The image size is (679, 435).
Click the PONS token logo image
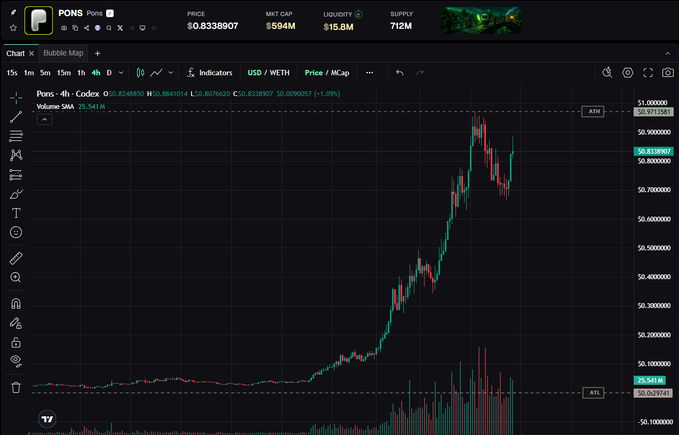(39, 20)
